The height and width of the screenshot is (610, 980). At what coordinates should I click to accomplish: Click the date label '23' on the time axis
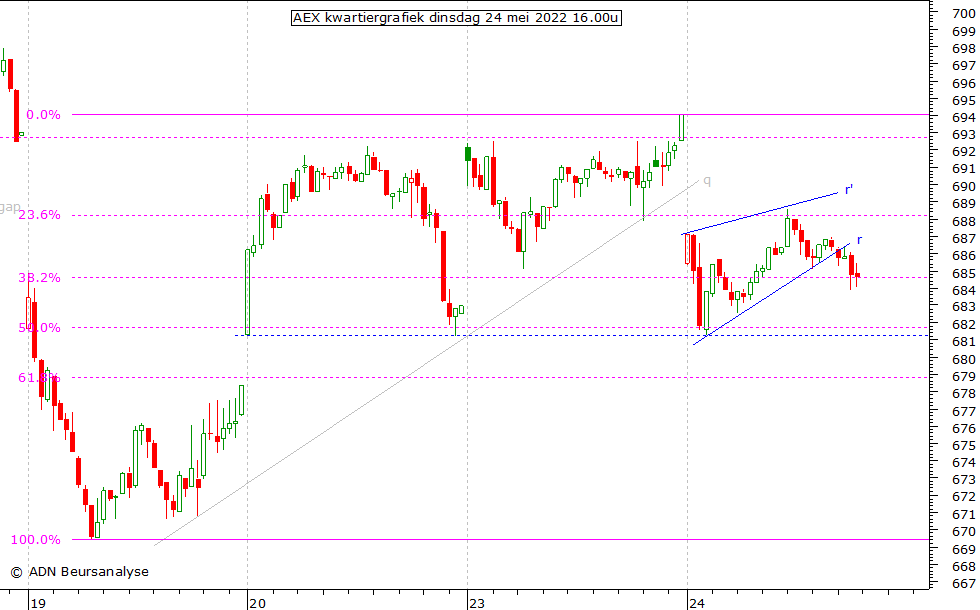[x=477, y=603]
